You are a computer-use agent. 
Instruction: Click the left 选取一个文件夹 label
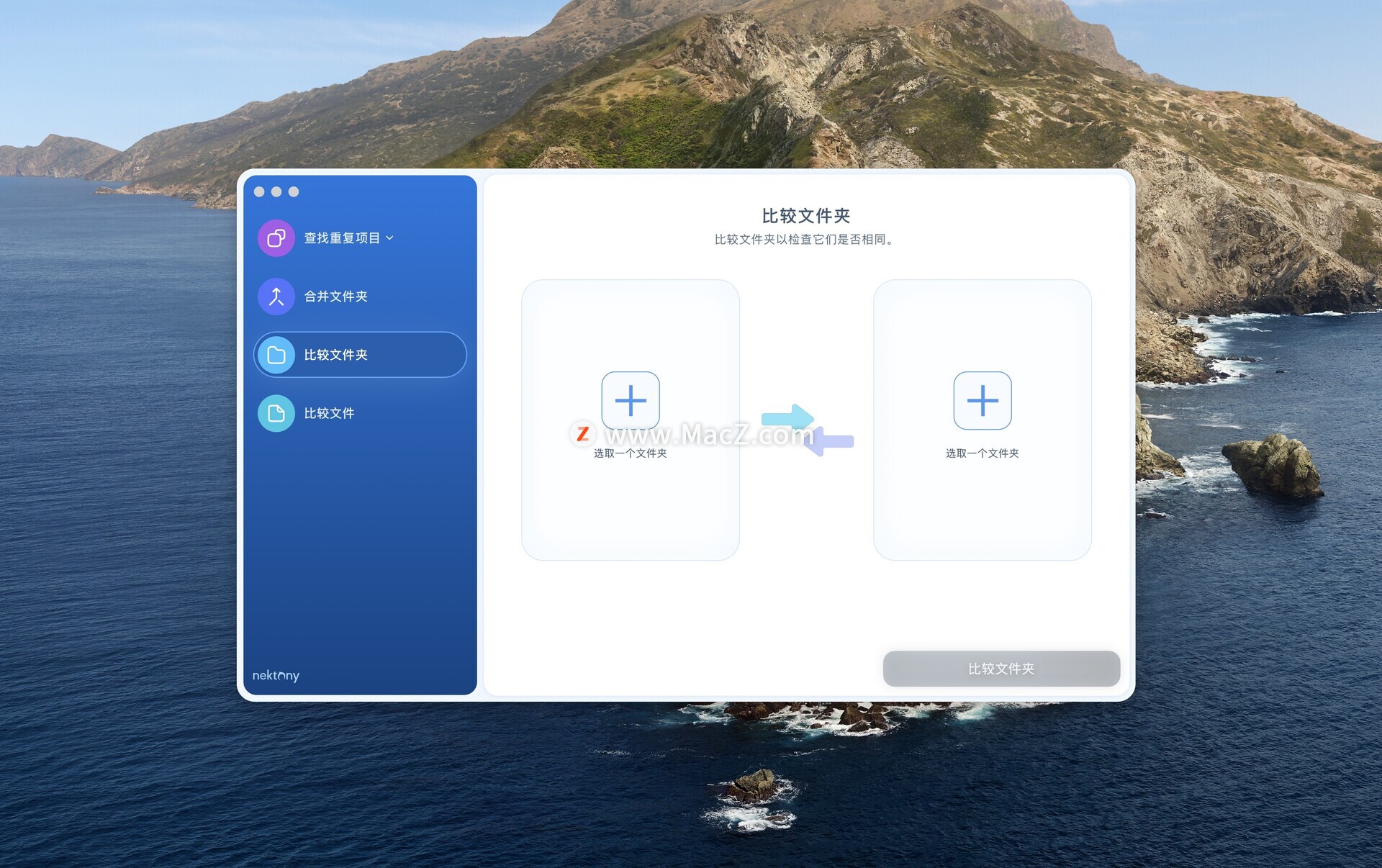click(630, 453)
